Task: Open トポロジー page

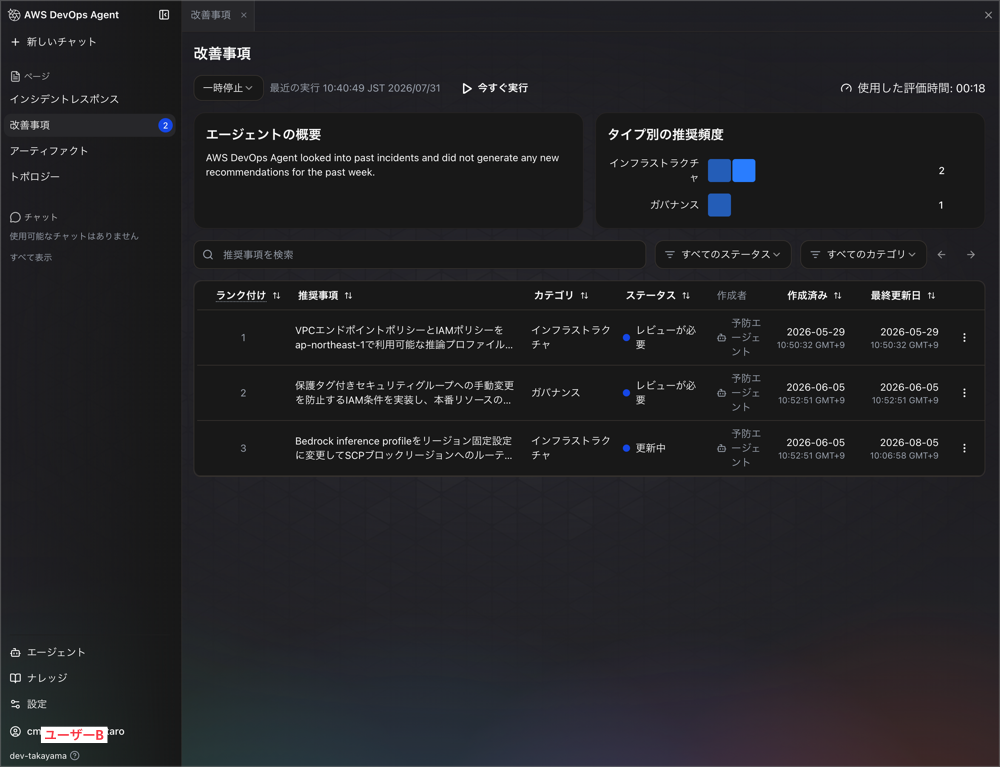Action: pyautogui.click(x=34, y=177)
